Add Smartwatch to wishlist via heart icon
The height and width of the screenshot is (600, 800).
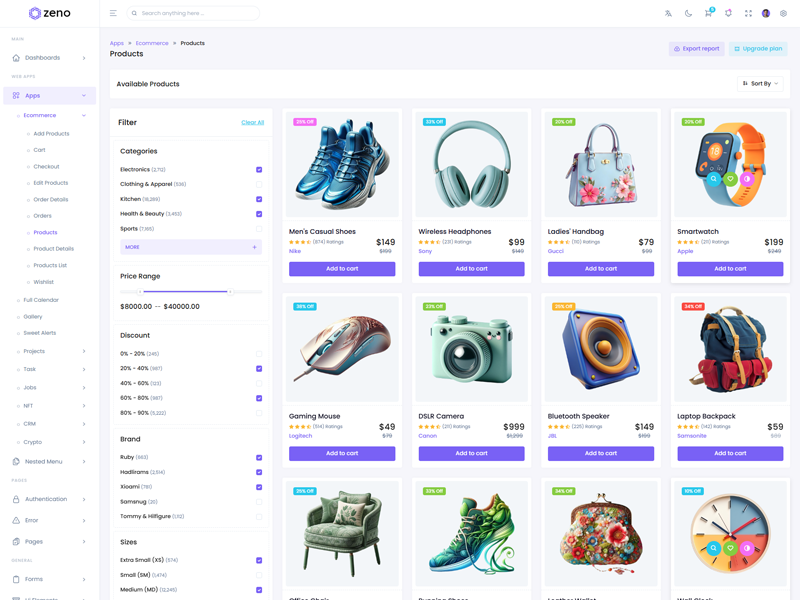pyautogui.click(x=730, y=180)
